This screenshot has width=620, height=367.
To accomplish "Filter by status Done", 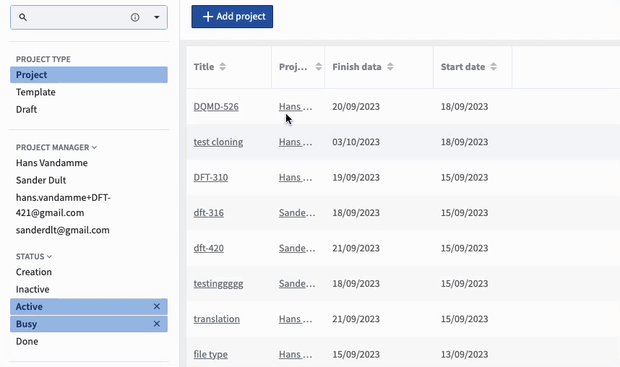I will point(27,341).
